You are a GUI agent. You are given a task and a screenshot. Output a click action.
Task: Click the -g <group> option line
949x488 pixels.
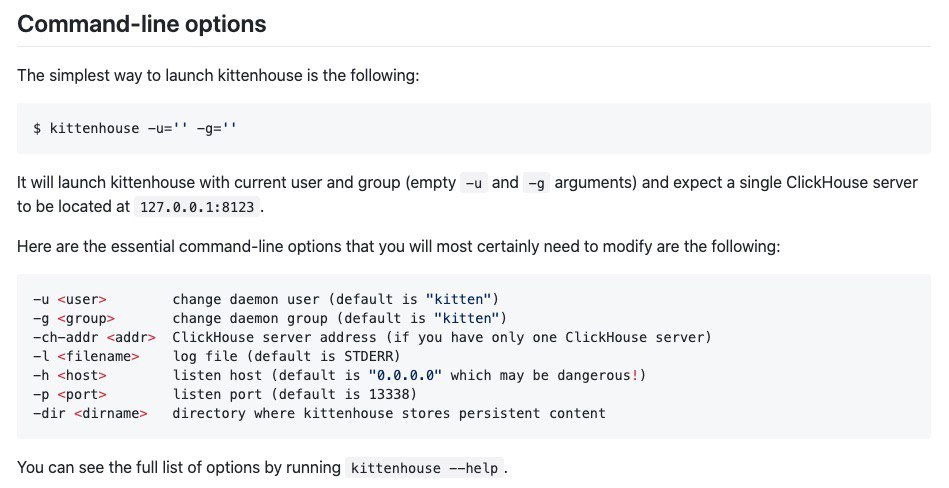tap(270, 318)
